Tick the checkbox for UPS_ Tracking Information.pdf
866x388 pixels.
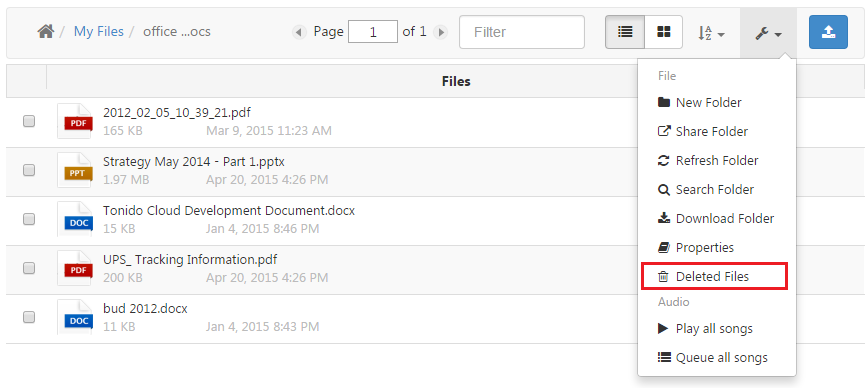pos(29,268)
